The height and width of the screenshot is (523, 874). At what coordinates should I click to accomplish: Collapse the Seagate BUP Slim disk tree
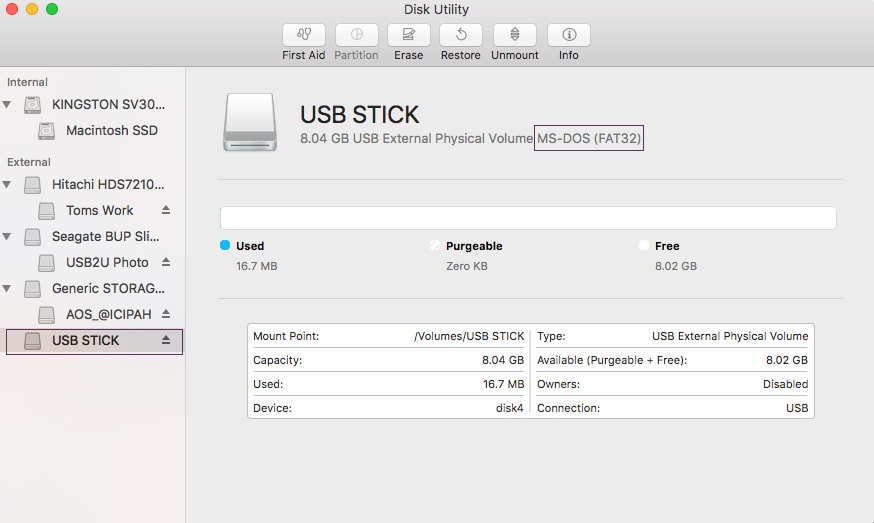point(7,236)
